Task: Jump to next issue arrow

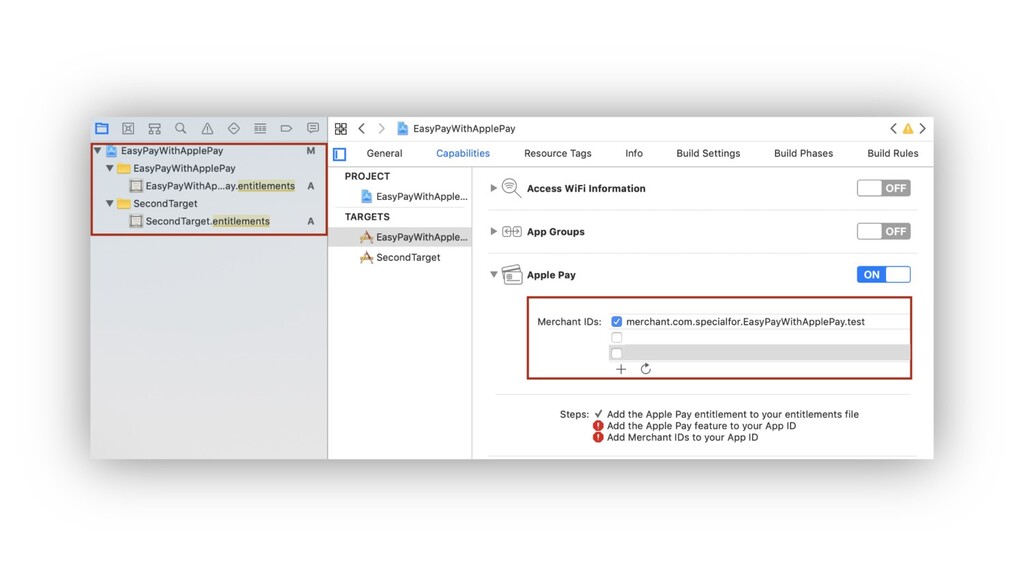Action: click(x=922, y=129)
